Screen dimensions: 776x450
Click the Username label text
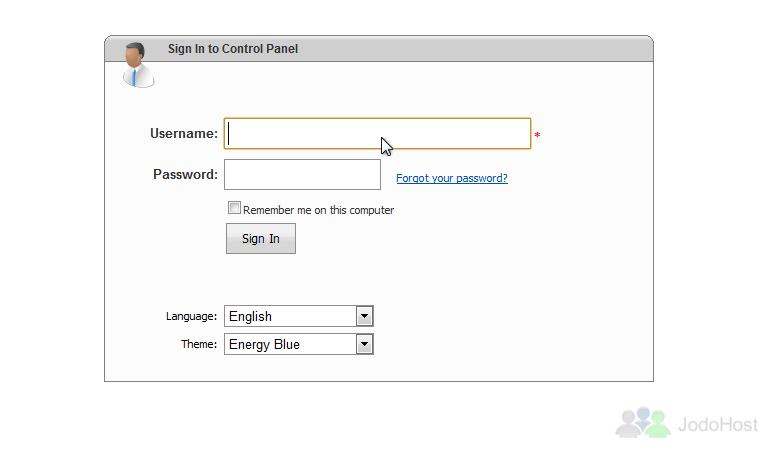tap(184, 133)
